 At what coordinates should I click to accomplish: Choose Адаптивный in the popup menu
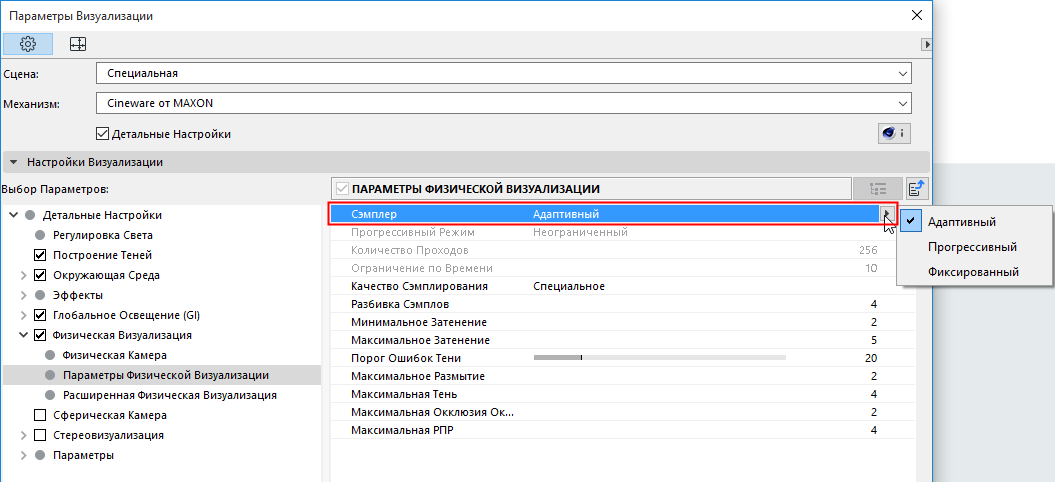point(961,221)
